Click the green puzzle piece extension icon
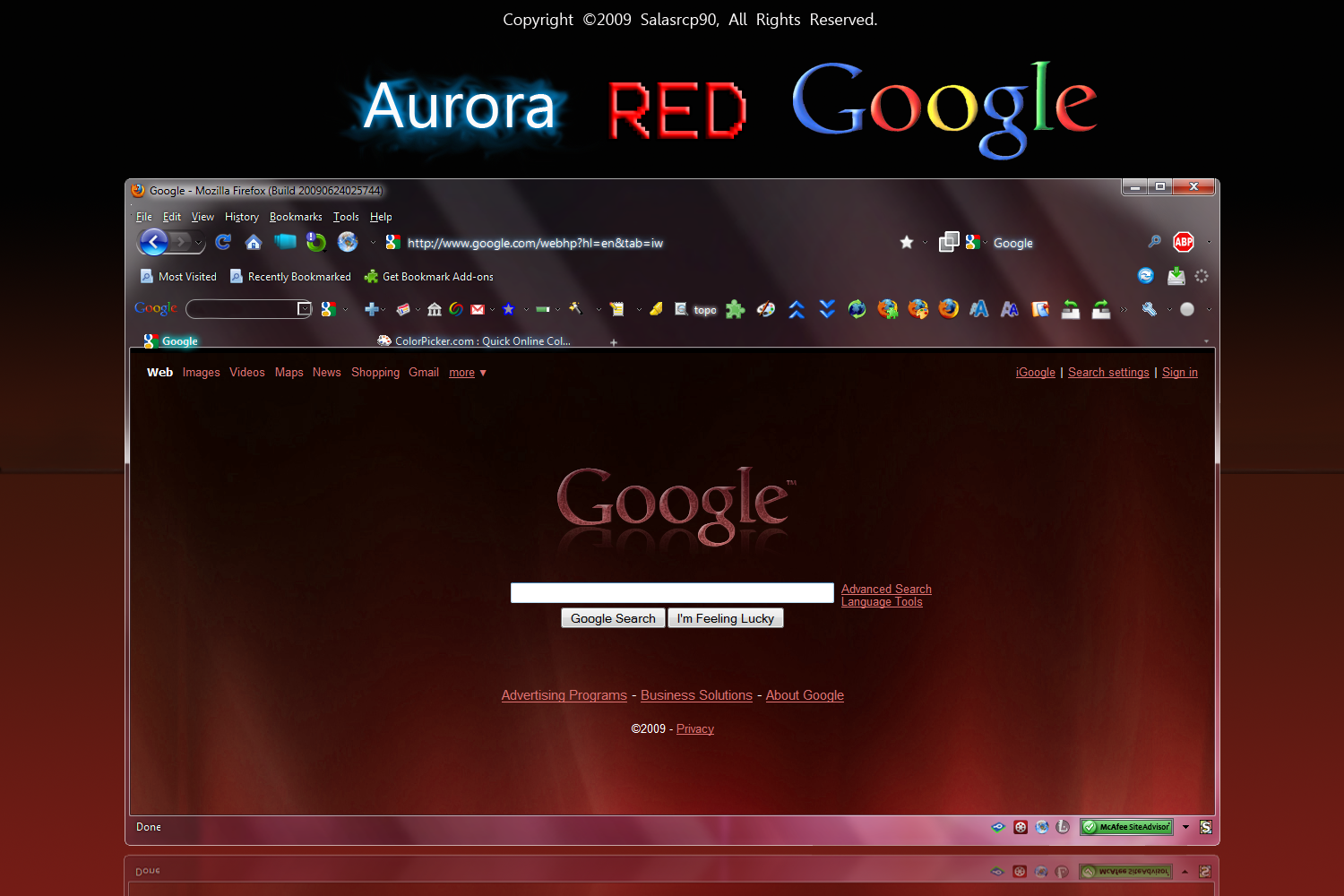This screenshot has height=896, width=1344. pos(735,309)
